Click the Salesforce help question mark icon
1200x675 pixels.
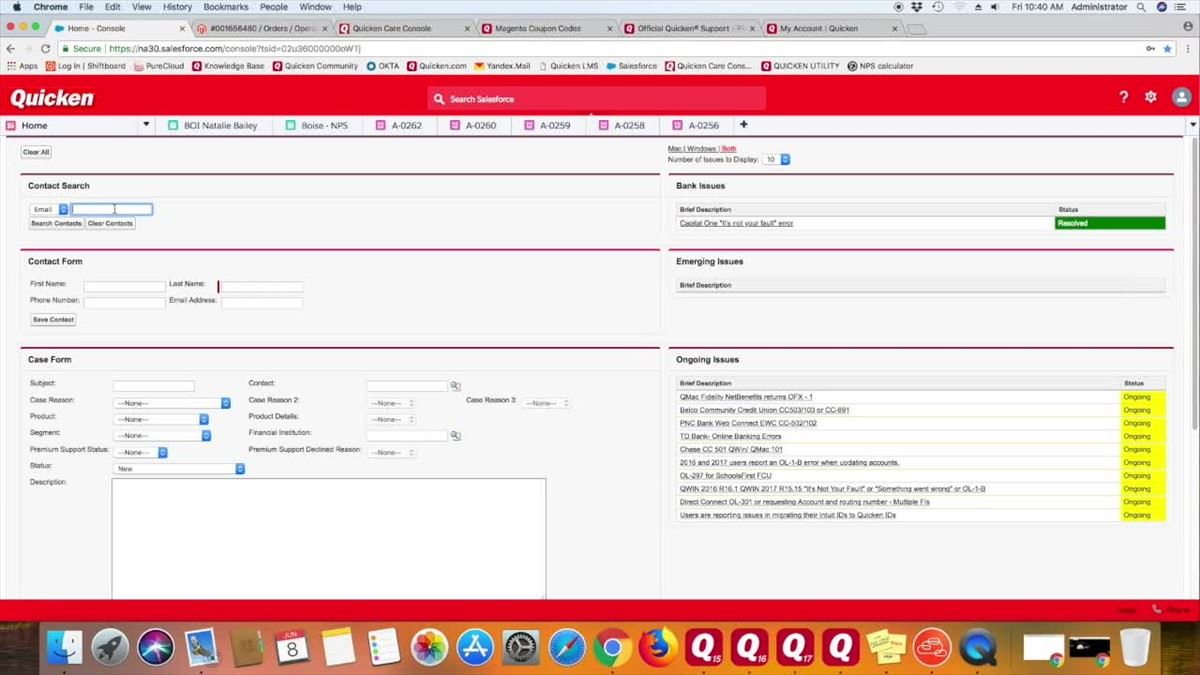pos(1123,97)
